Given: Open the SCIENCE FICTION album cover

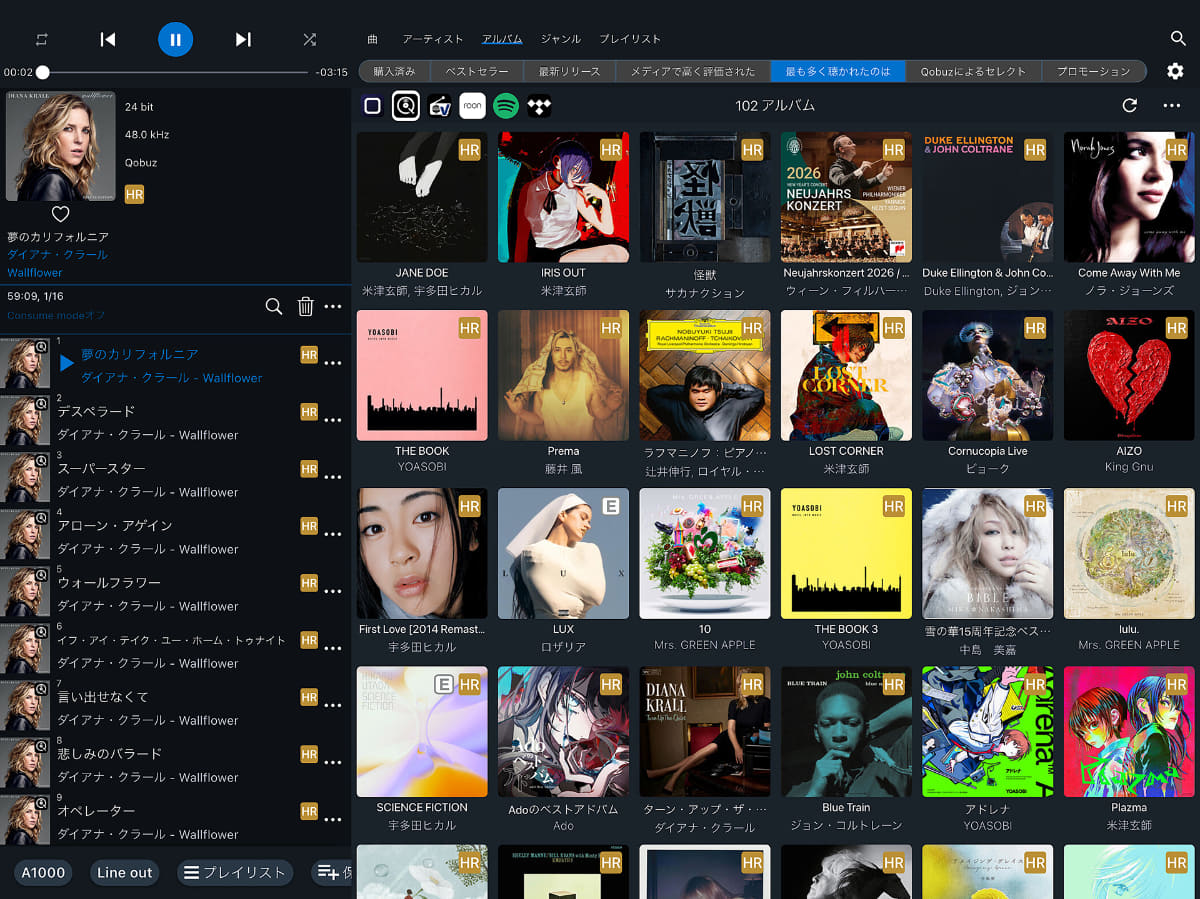Looking at the screenshot, I should (x=422, y=732).
